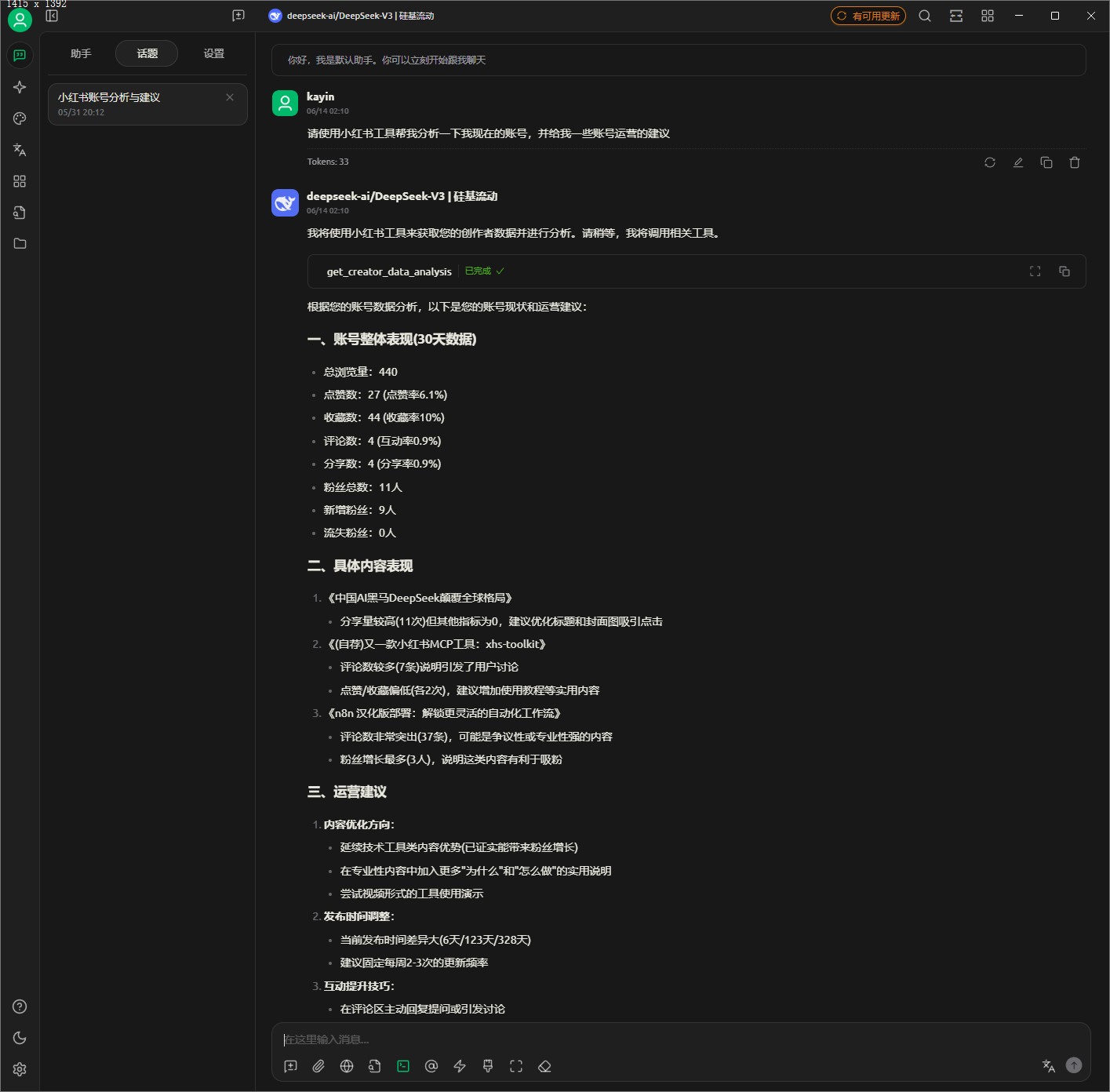
Task: Create a new topic from the top bar
Action: point(238,16)
